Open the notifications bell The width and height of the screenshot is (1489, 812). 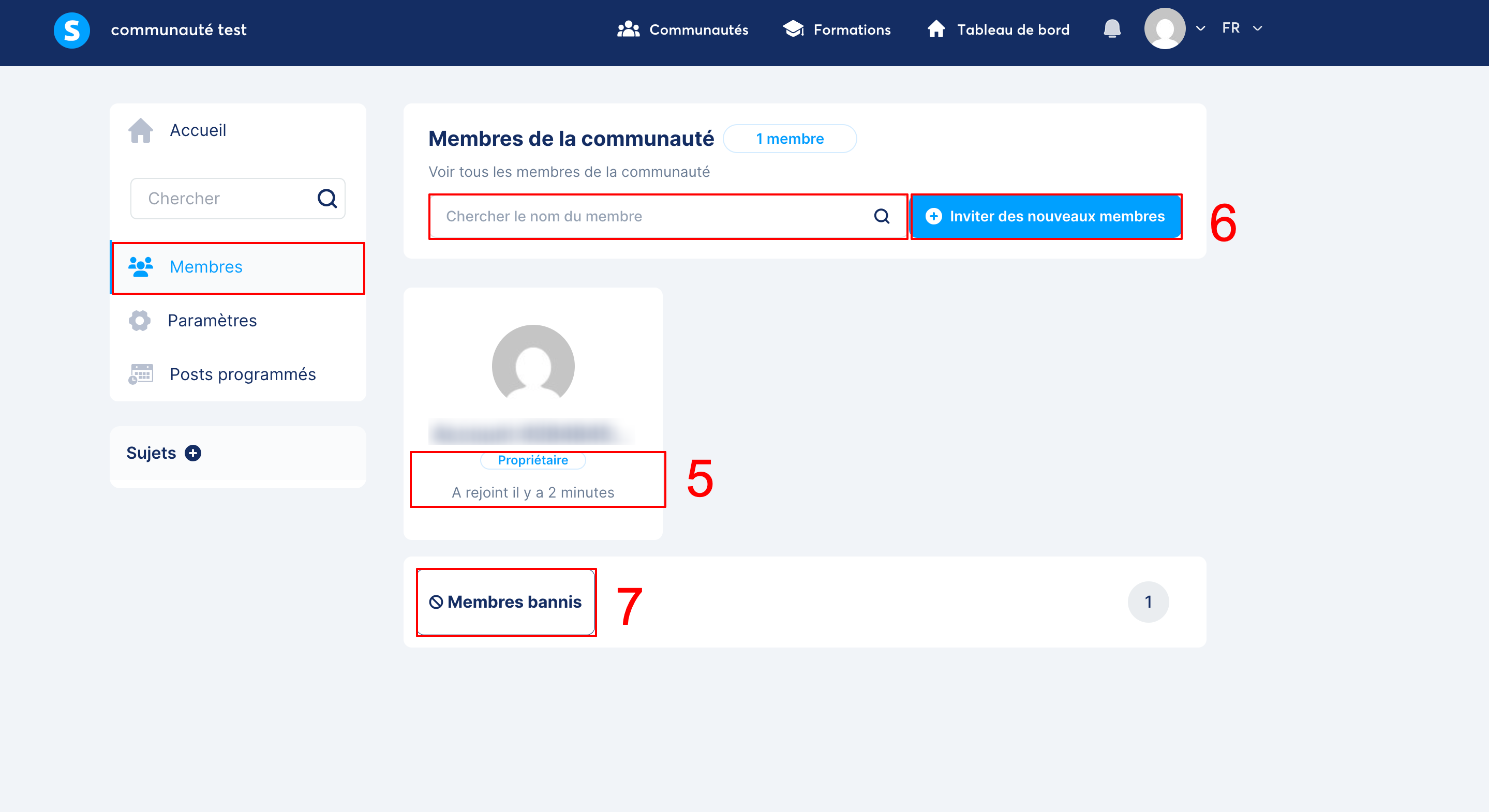click(1111, 29)
